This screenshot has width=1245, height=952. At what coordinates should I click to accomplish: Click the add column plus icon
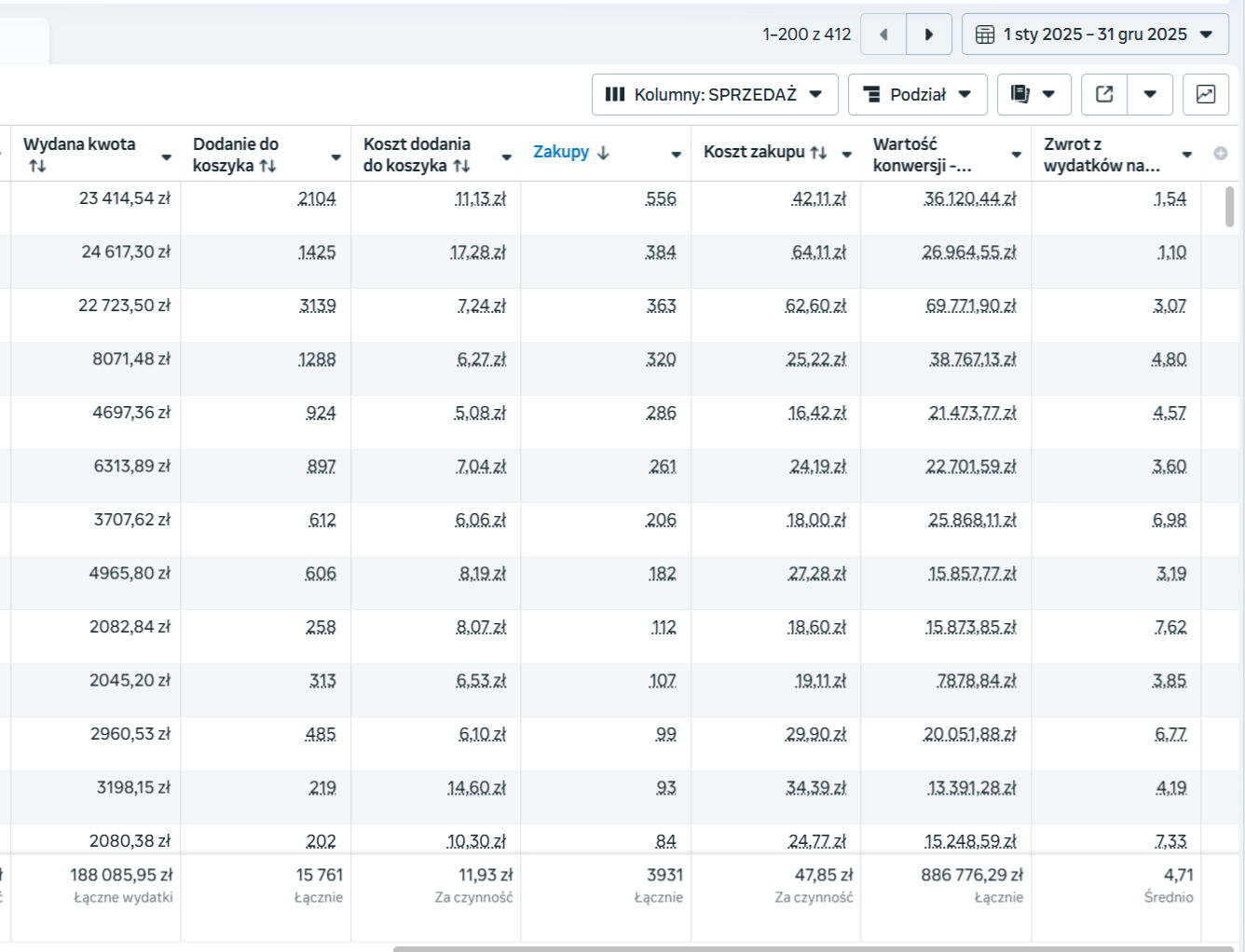pyautogui.click(x=1220, y=154)
